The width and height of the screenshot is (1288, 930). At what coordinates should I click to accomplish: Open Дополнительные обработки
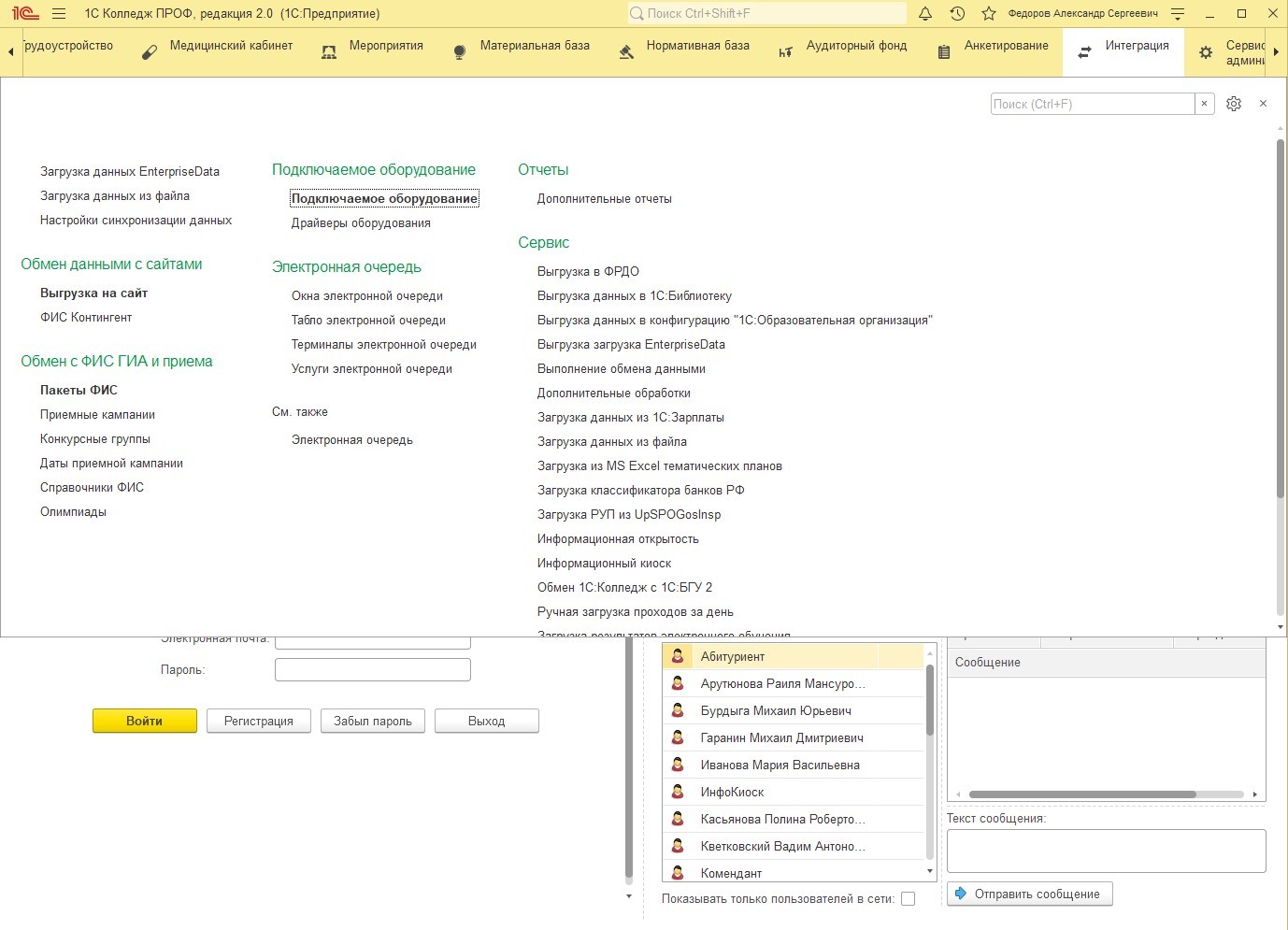point(614,393)
